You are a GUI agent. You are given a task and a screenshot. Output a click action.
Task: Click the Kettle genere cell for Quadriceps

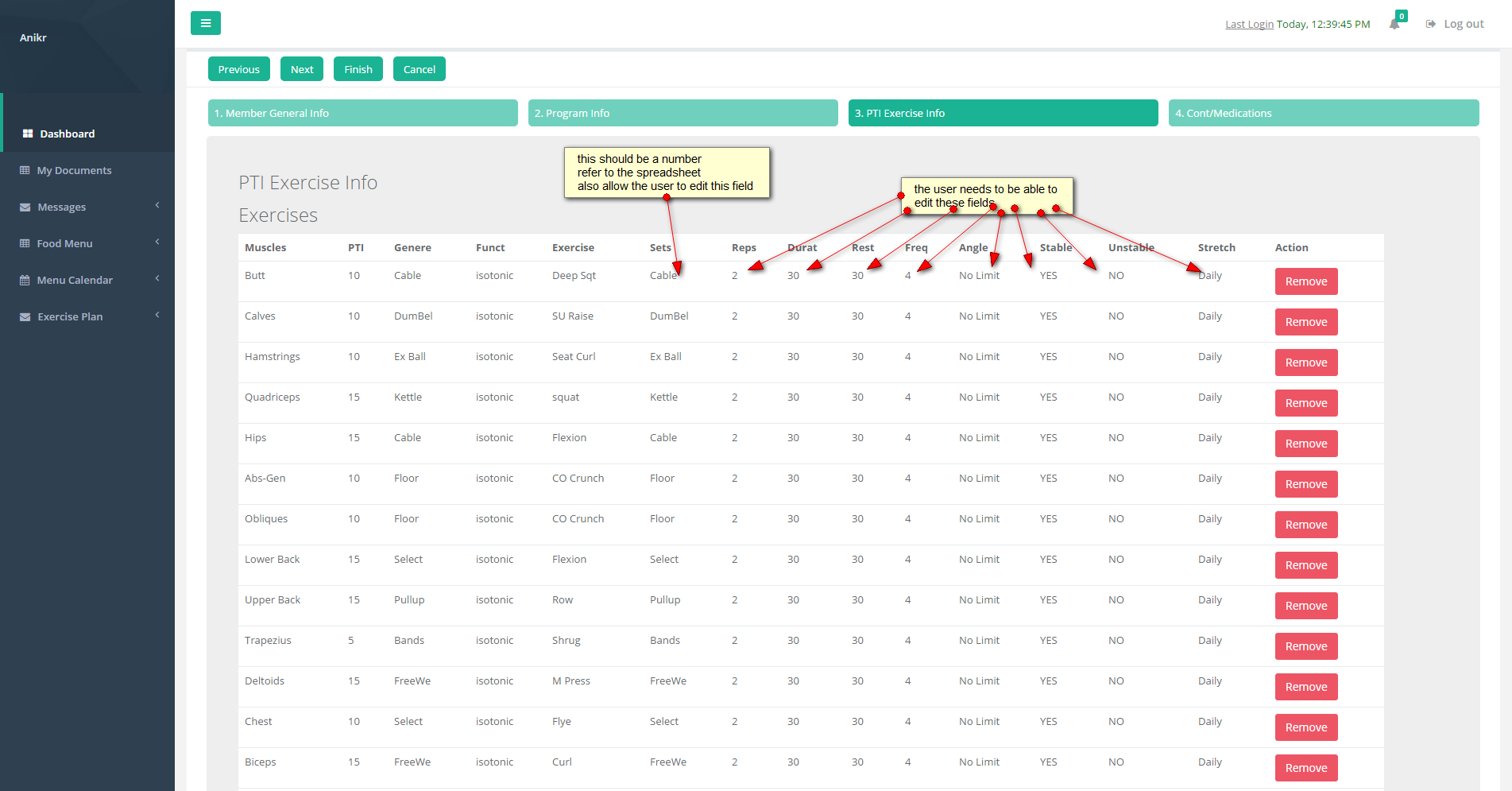(x=408, y=397)
